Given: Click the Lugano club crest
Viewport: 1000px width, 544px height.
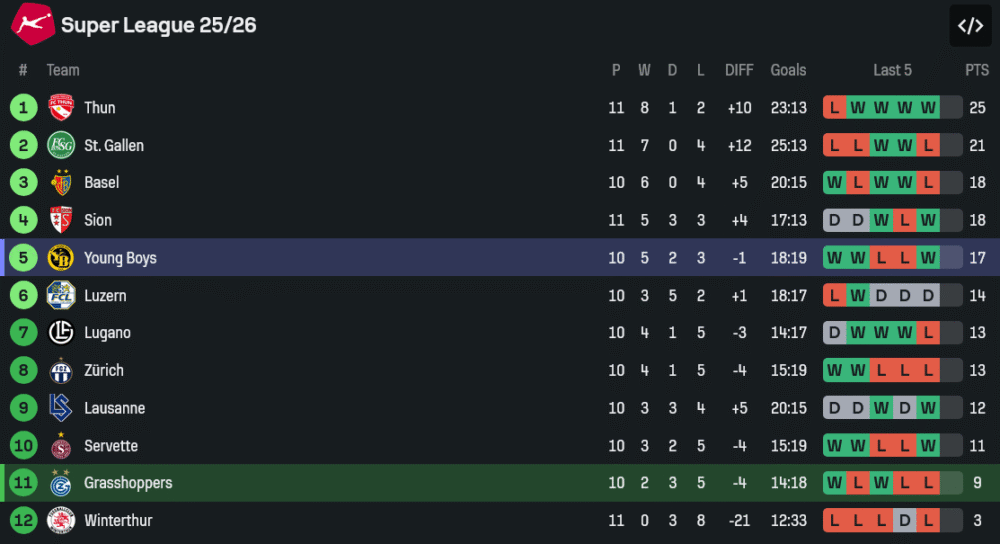Looking at the screenshot, I should pyautogui.click(x=61, y=333).
